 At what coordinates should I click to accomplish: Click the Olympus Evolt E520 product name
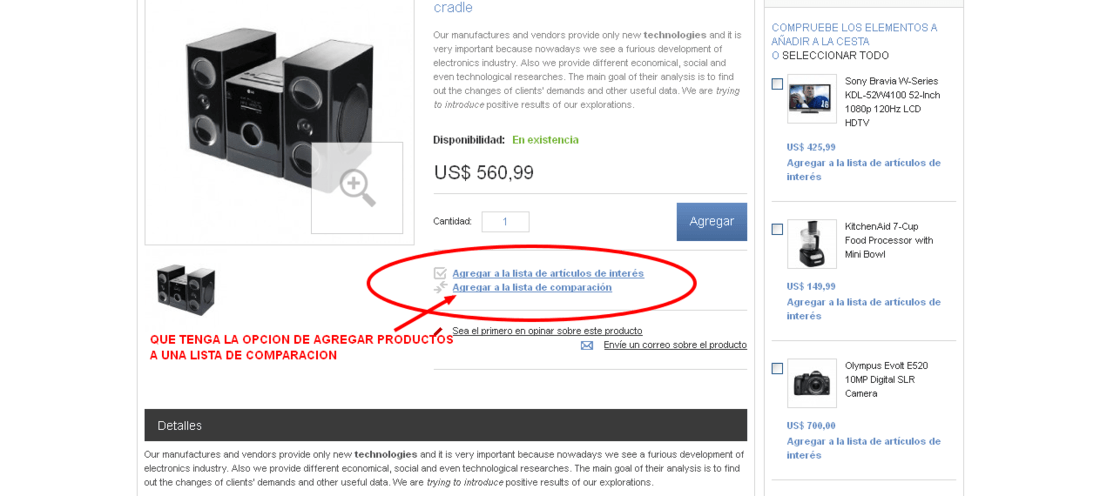point(888,380)
